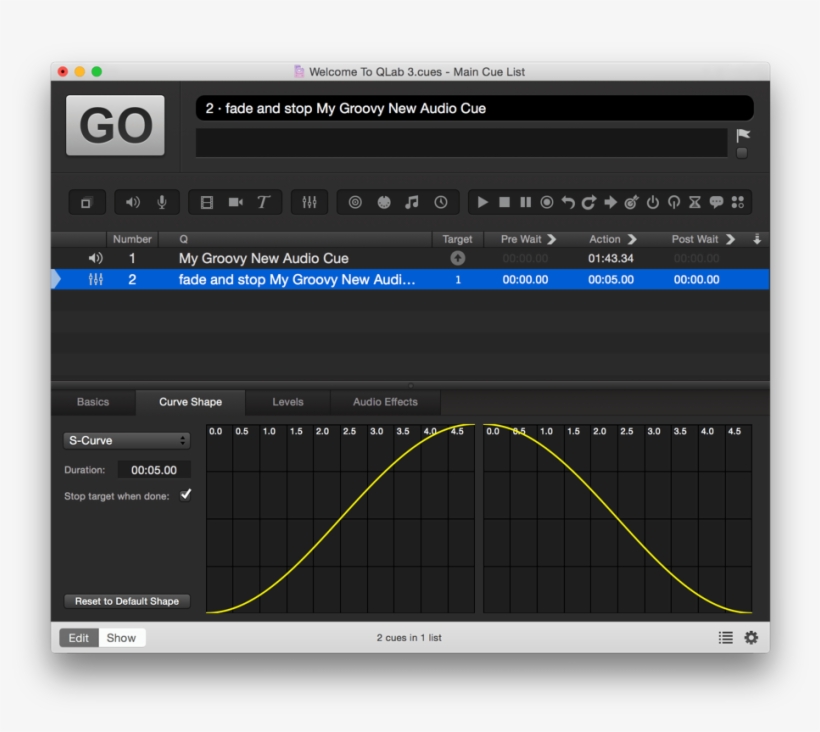This screenshot has width=820, height=732.
Task: Add a Camera cue from toolbar
Action: [x=235, y=202]
